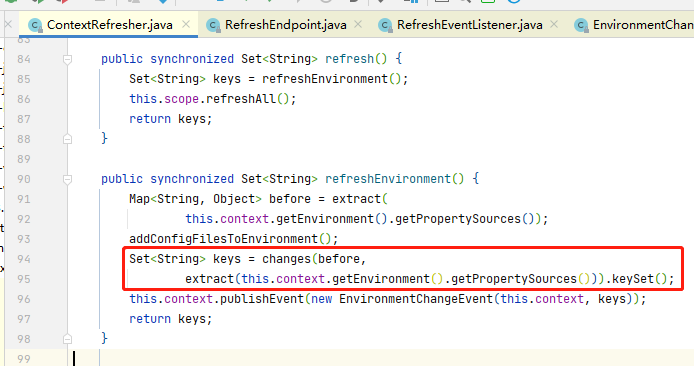This screenshot has width=694, height=366.
Task: Click the fold end marker at line 88
Action: 67,139
